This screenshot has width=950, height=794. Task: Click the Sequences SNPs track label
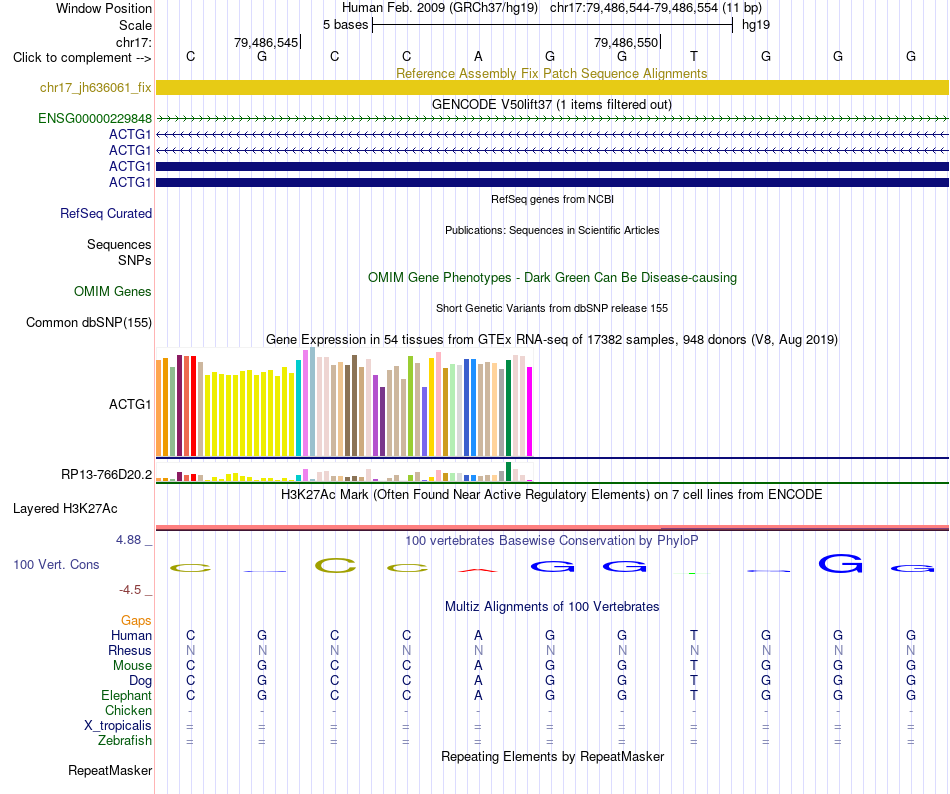click(119, 252)
